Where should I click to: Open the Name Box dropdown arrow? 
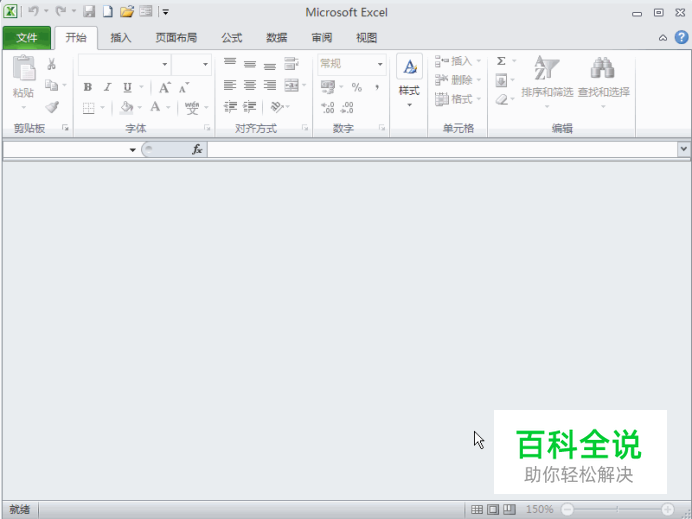tap(132, 150)
